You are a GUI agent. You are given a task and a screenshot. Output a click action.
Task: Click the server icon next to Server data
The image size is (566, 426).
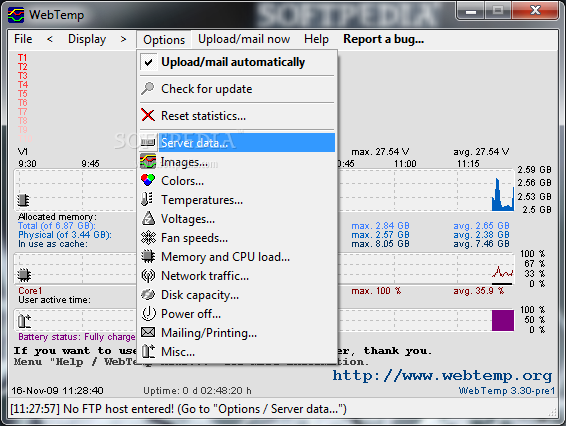(148, 142)
